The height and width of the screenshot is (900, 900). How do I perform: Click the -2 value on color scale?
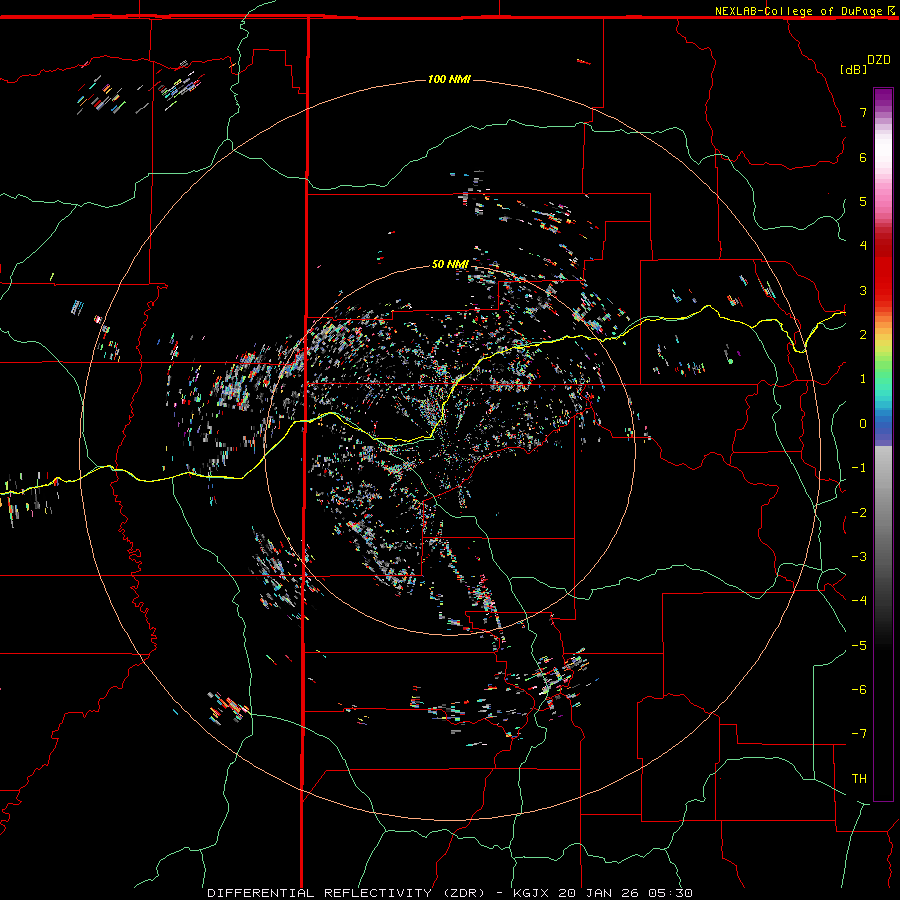pos(859,513)
